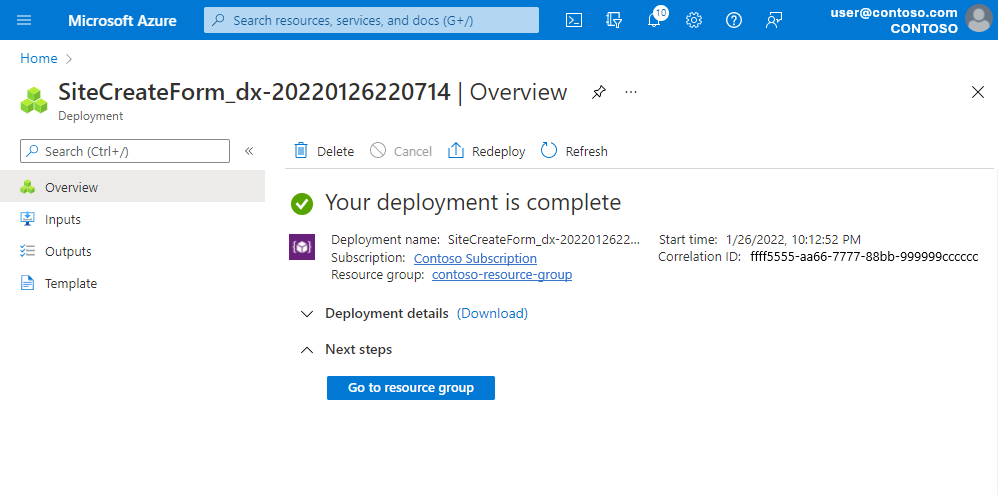Screen dimensions: 998x495
Task: Open Template in the left menu
Action: pos(132,283)
